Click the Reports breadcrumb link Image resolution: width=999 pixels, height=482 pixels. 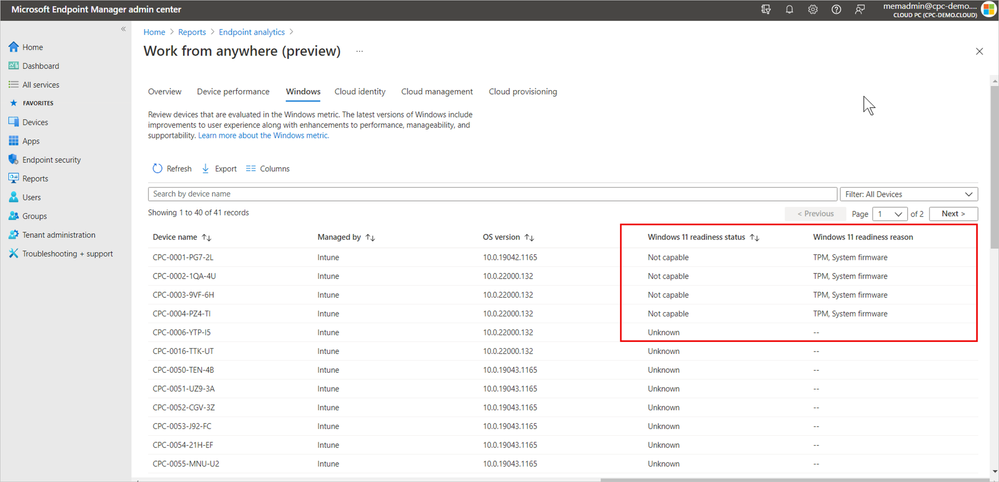(192, 31)
